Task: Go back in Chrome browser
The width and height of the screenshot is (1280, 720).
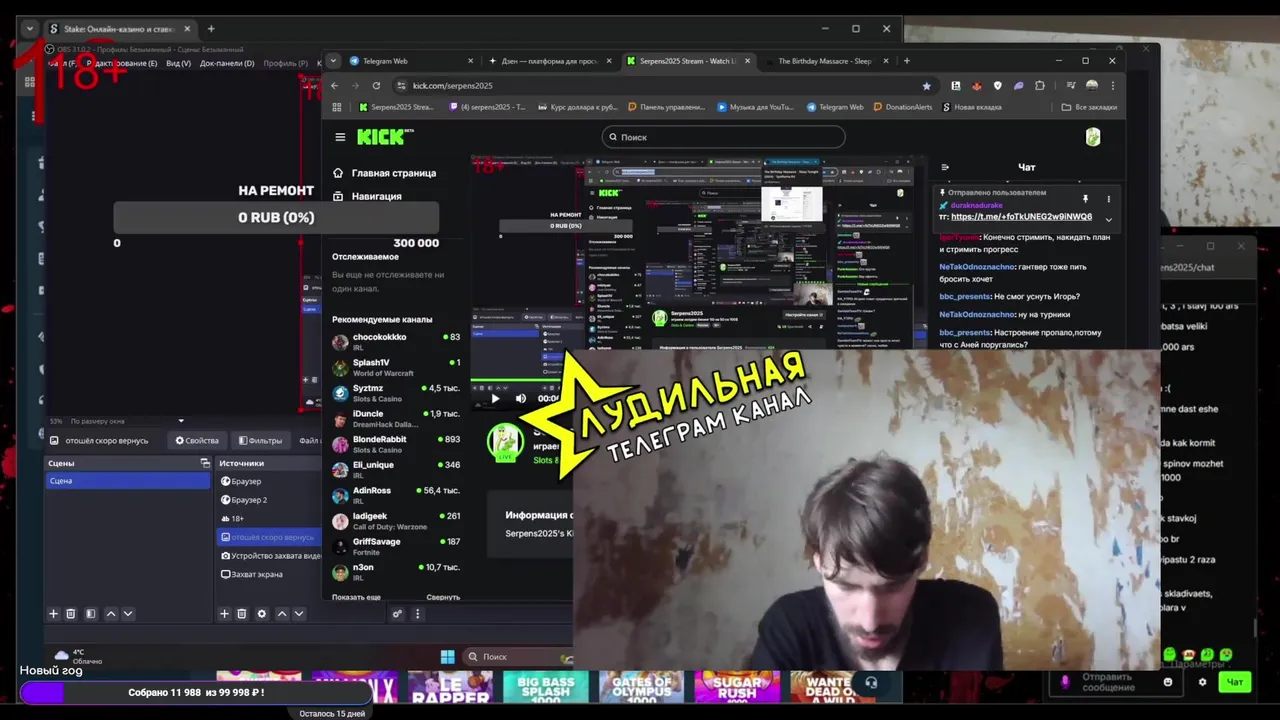Action: [335, 86]
